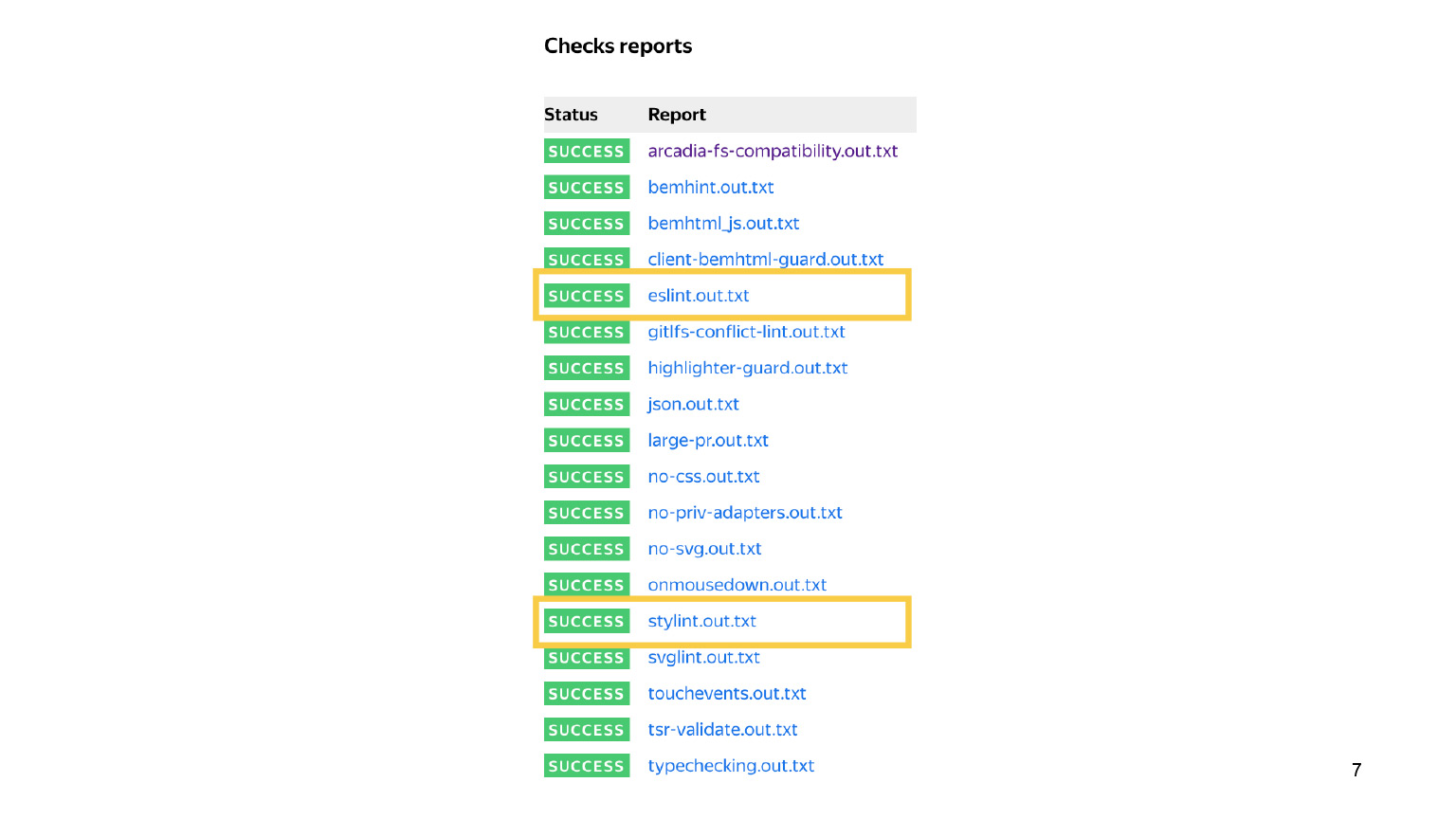The height and width of the screenshot is (819, 1456).
Task: Click large-pr.out.txt link
Action: [x=708, y=441]
